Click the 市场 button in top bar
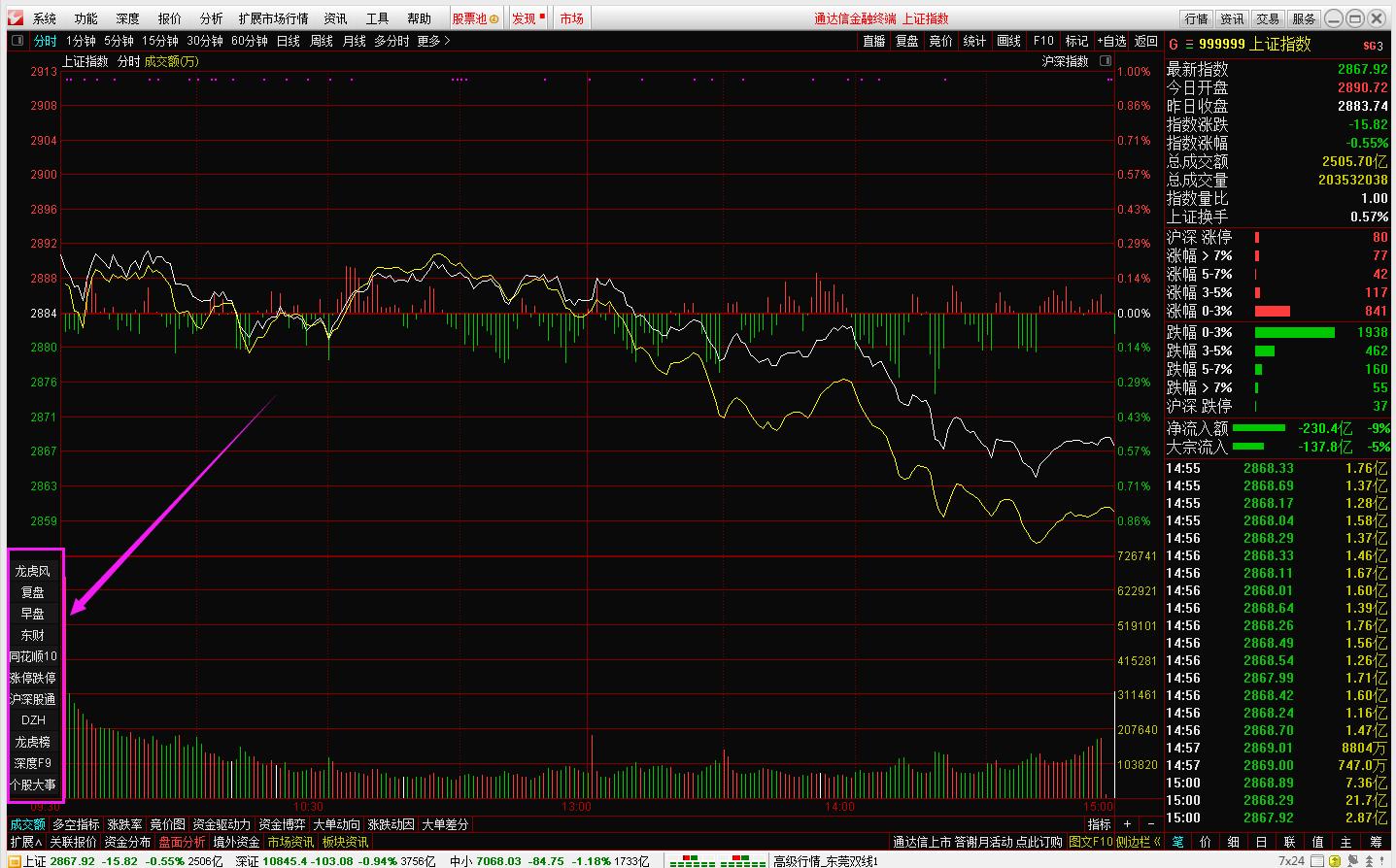Viewport: 1396px width, 868px height. coord(571,18)
